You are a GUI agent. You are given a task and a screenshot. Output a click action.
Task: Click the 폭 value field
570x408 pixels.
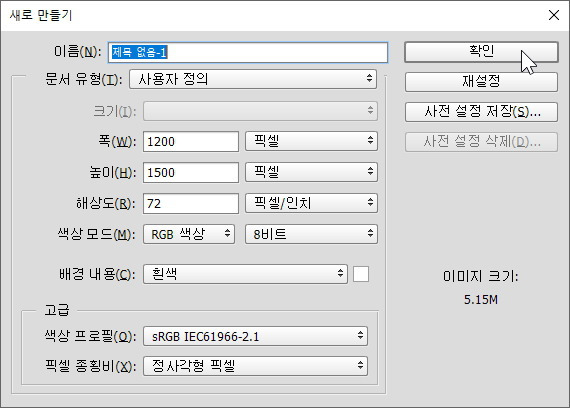[x=191, y=141]
